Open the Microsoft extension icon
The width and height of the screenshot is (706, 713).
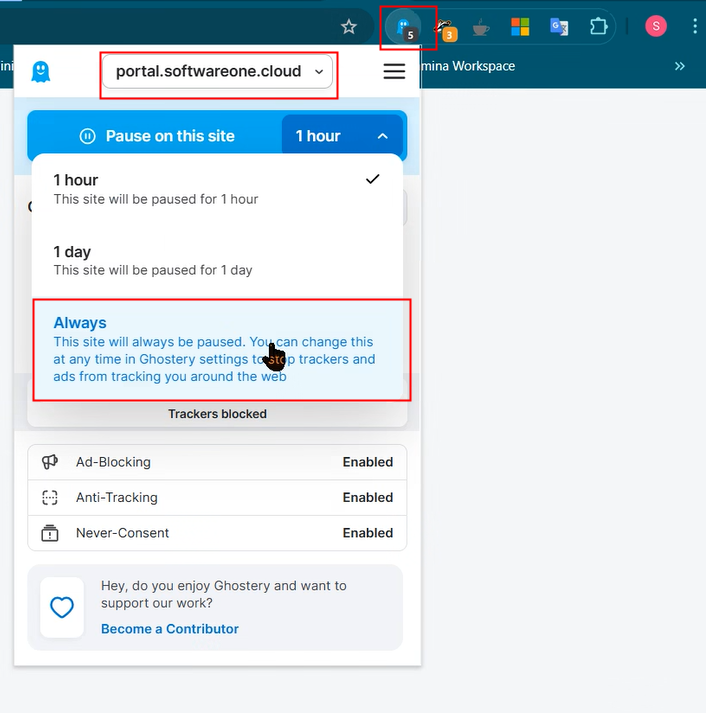pos(520,27)
